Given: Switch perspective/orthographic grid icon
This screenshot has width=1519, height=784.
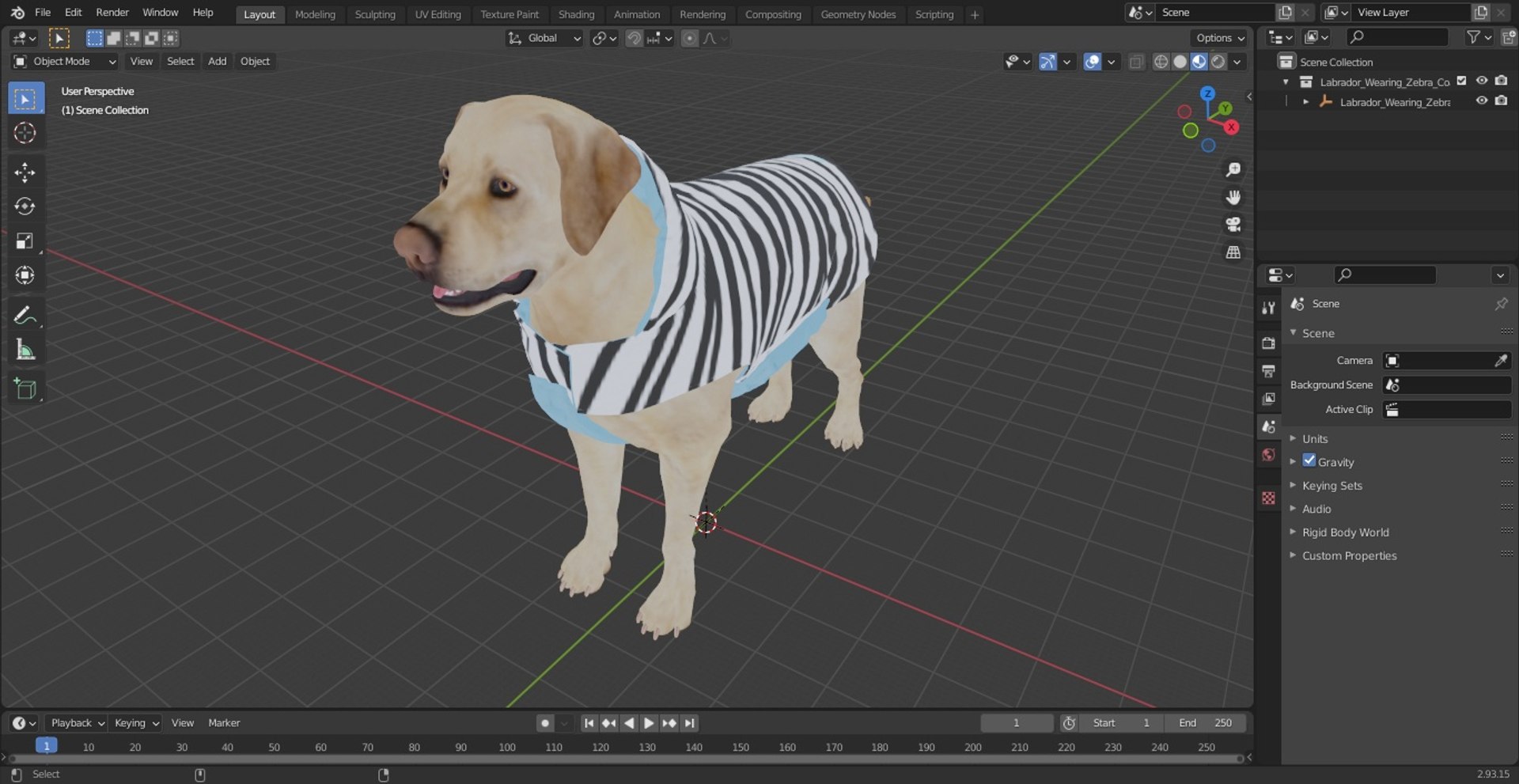Looking at the screenshot, I should coord(1233,252).
